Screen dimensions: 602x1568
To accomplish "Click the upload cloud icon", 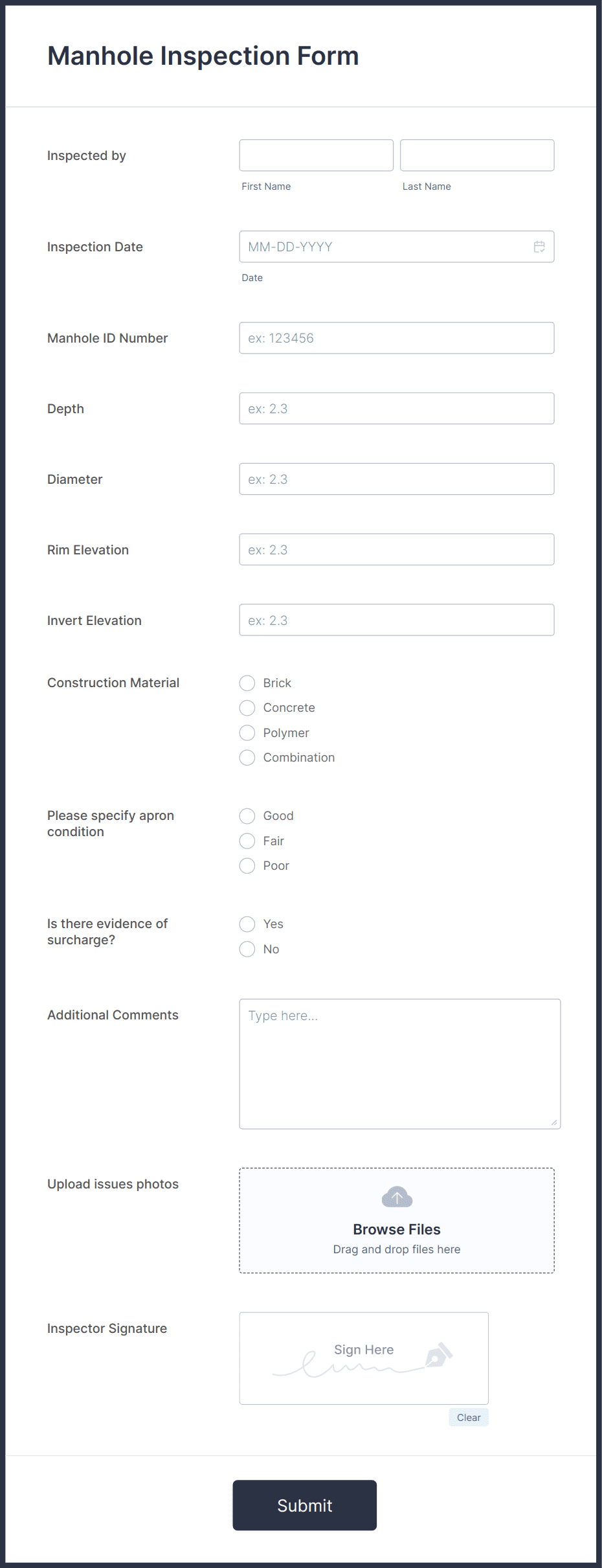I will coord(396,1197).
